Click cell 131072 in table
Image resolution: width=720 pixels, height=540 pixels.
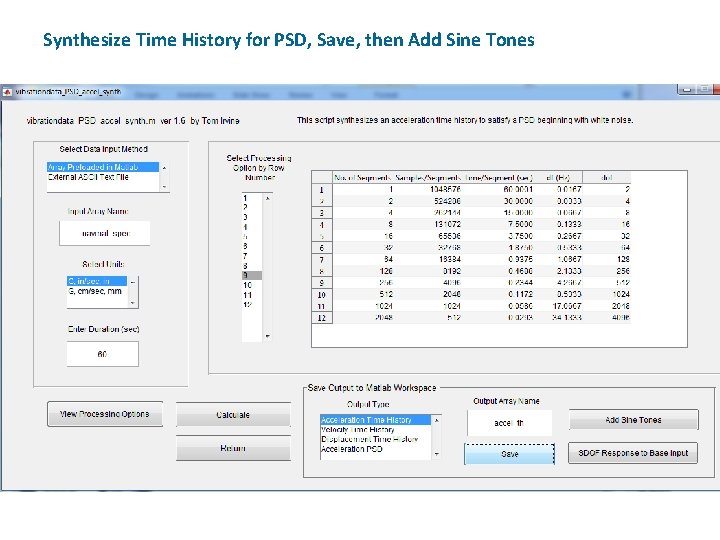click(428, 224)
